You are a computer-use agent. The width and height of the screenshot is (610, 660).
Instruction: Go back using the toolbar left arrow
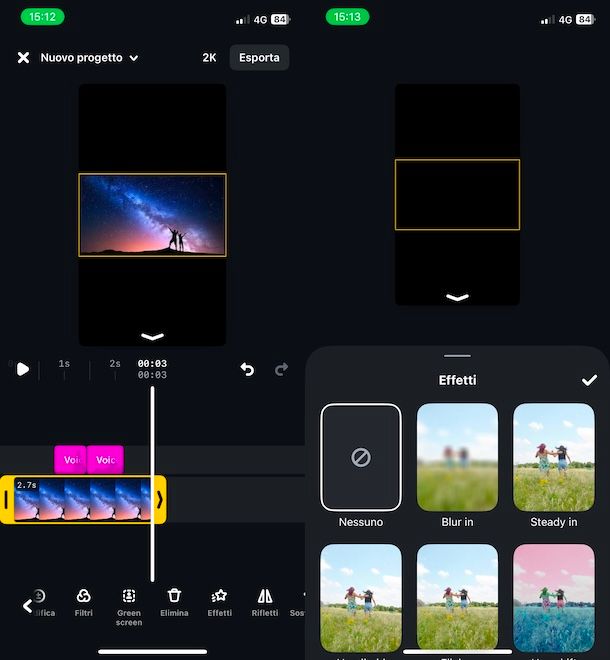pyautogui.click(x=27, y=606)
